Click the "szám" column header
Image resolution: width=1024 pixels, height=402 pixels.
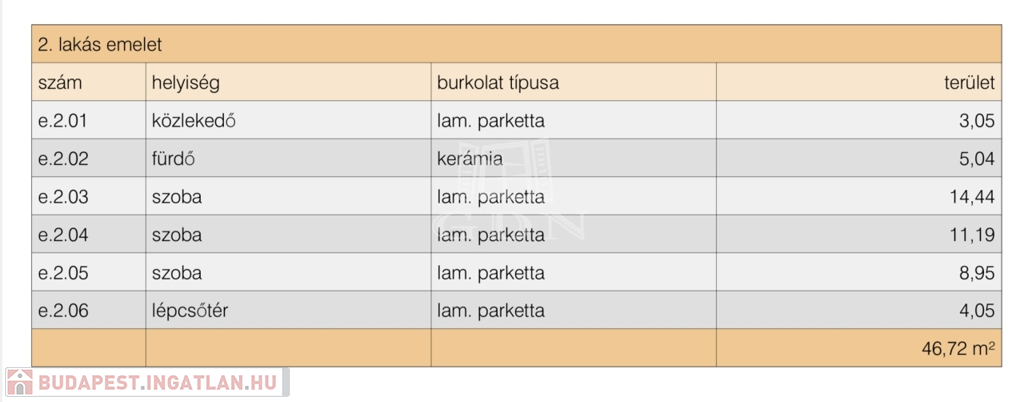pyautogui.click(x=60, y=83)
